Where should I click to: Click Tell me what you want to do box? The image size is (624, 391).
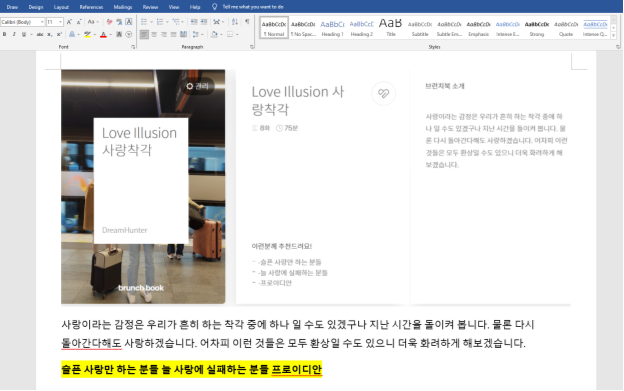point(253,7)
